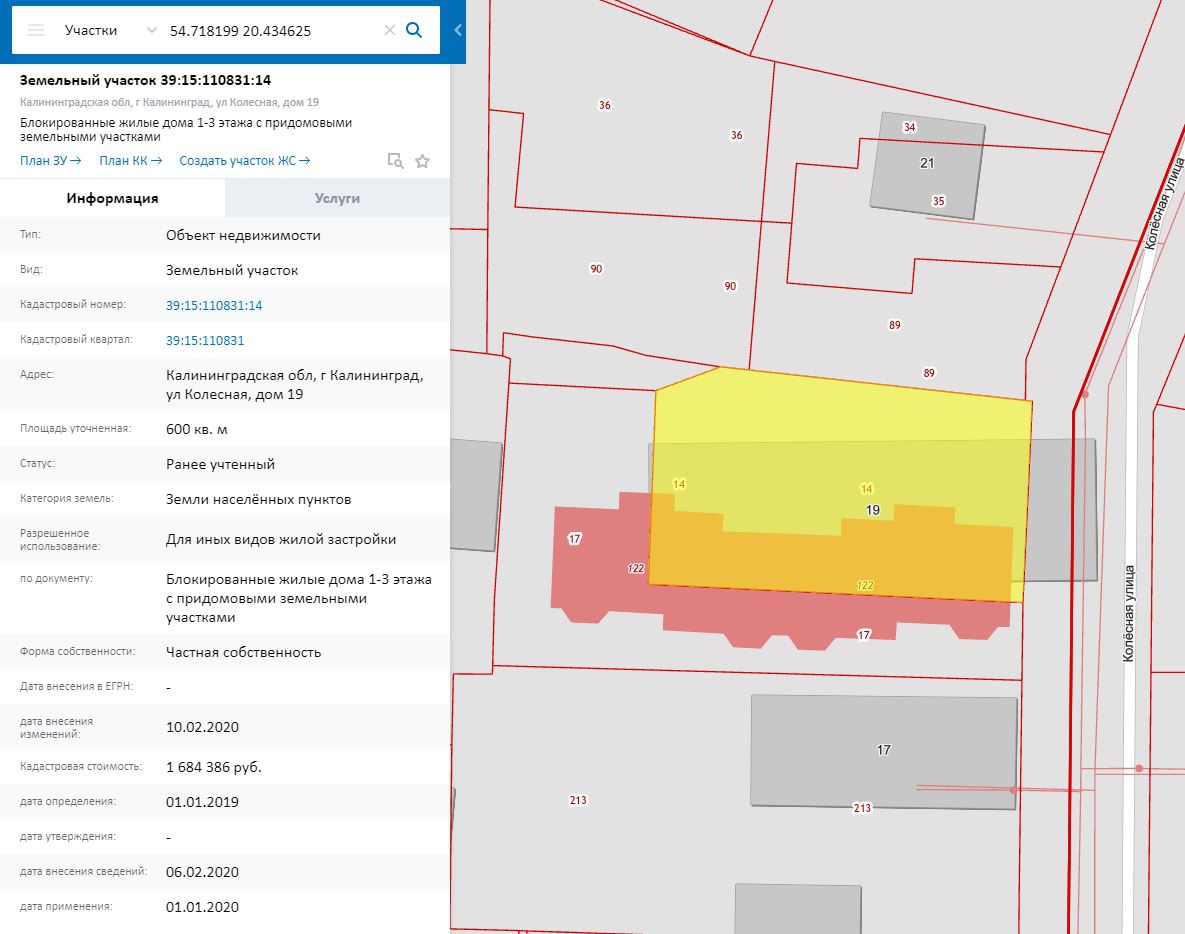The image size is (1185, 934).
Task: Open the План КК link
Action: [x=130, y=160]
